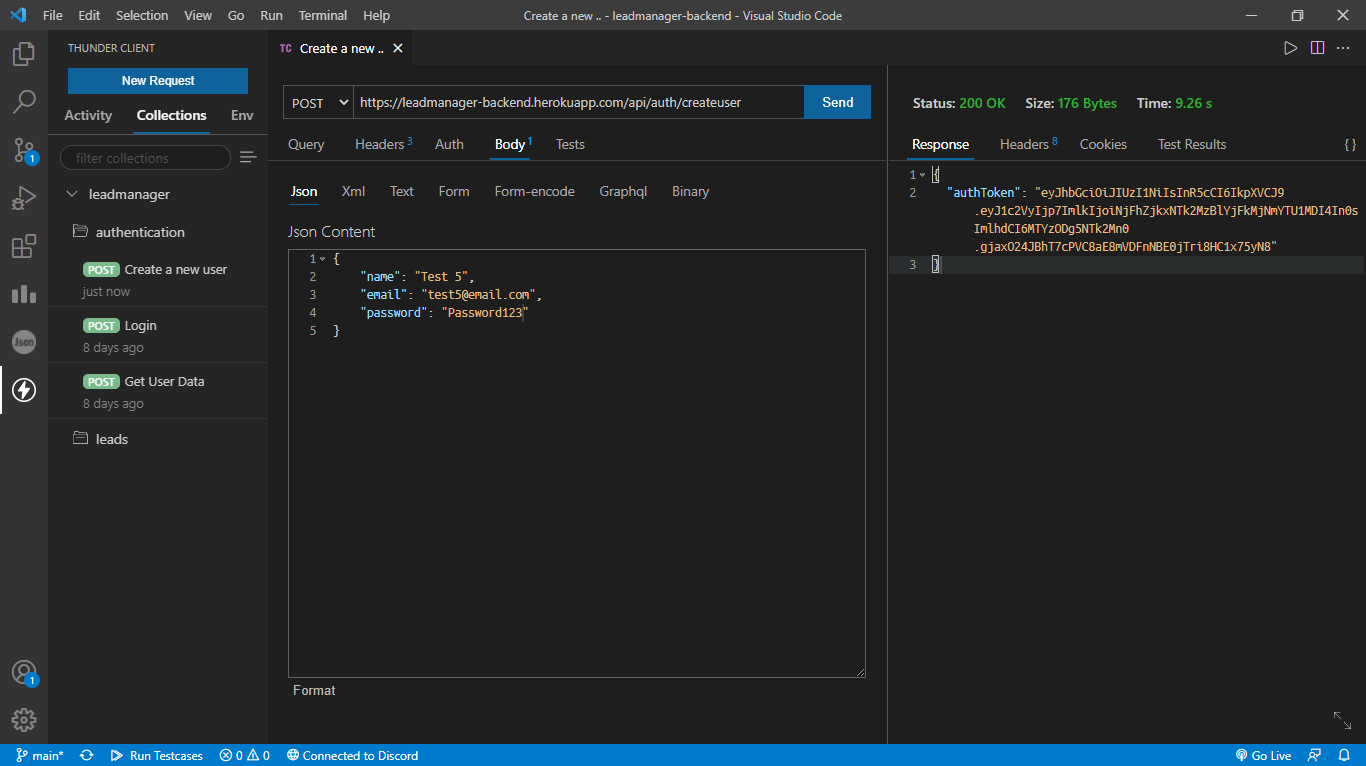
Task: Open the Test Results tab
Action: tap(1191, 144)
